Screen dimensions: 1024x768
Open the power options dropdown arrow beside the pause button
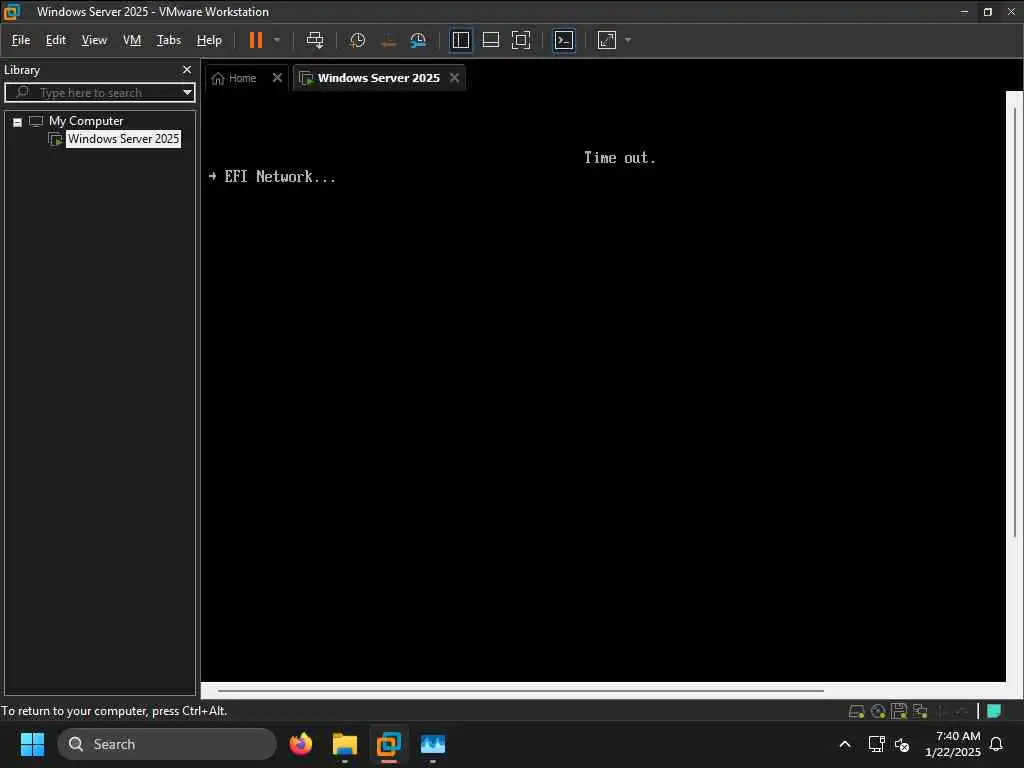[277, 40]
